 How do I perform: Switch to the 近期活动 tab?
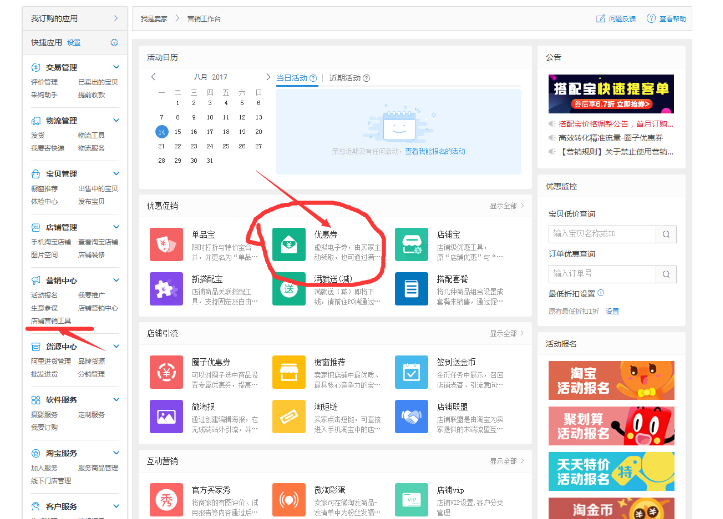[350, 78]
